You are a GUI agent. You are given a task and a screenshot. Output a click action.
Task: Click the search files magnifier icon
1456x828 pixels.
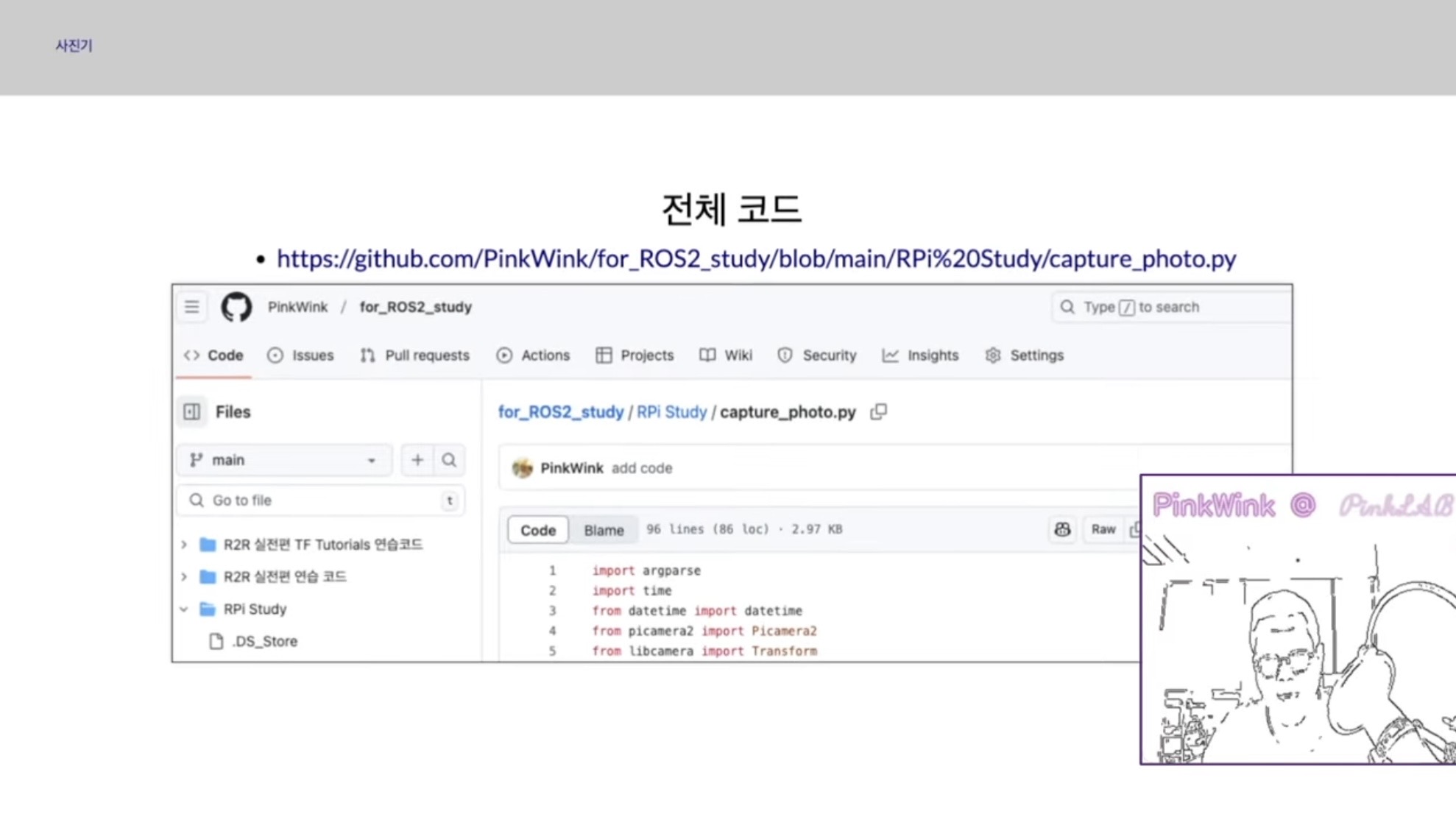(x=449, y=460)
